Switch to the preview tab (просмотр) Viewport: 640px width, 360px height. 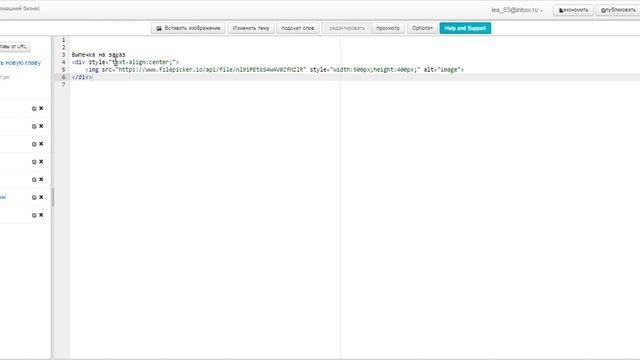click(388, 28)
